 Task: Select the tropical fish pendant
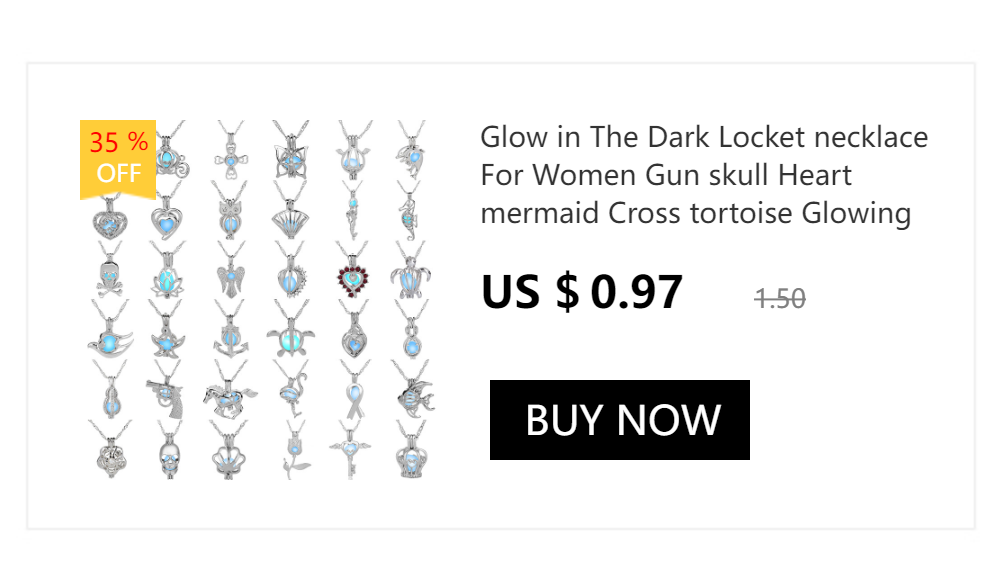[x=413, y=390]
